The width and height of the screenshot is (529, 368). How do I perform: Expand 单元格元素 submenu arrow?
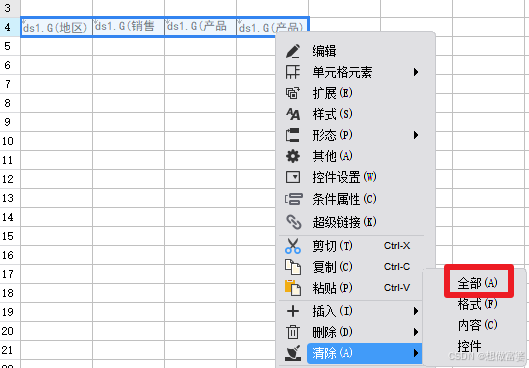(x=416, y=72)
